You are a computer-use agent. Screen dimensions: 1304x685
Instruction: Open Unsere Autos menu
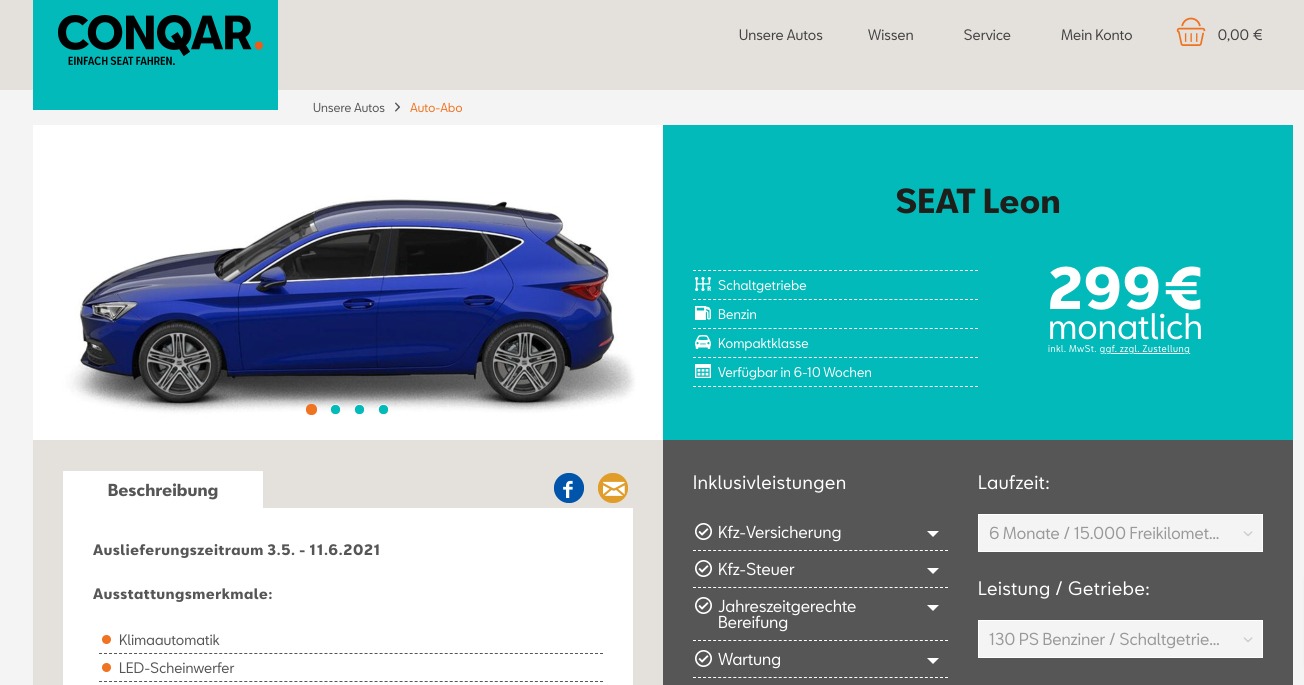tap(781, 35)
